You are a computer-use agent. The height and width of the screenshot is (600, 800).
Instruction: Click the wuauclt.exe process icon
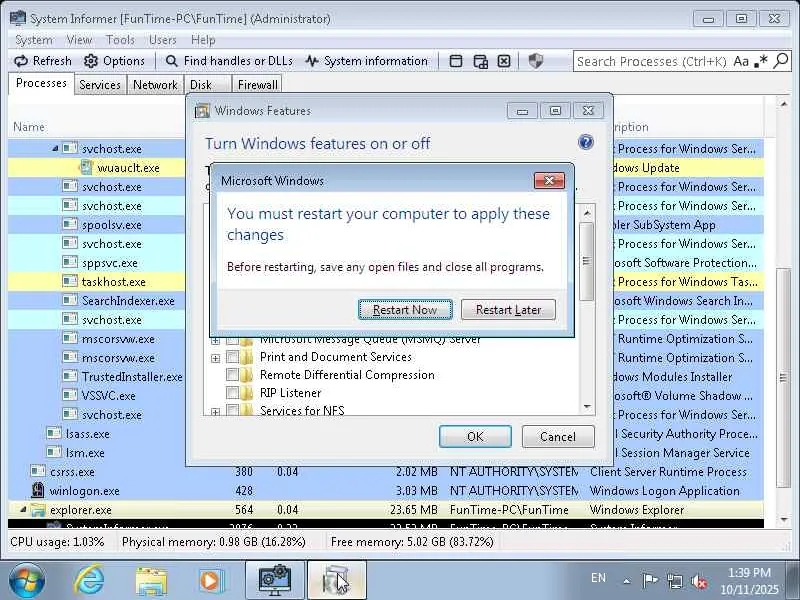87,167
